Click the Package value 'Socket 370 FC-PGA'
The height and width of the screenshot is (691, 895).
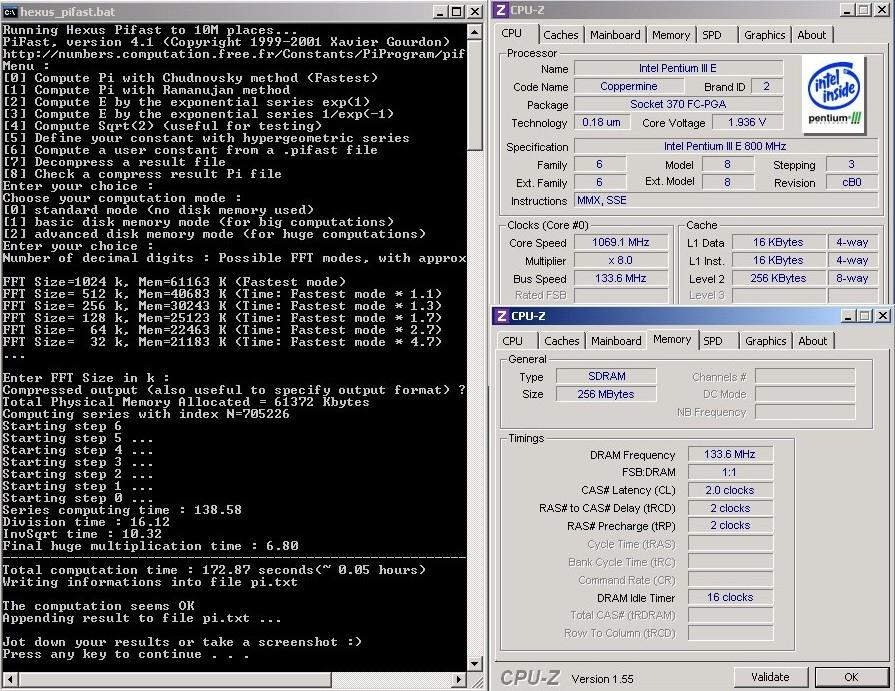678,104
